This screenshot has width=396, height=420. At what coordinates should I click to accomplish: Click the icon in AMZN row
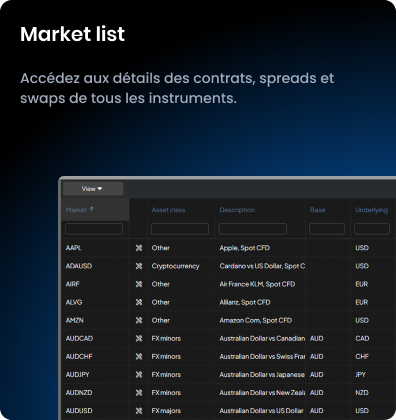139,320
